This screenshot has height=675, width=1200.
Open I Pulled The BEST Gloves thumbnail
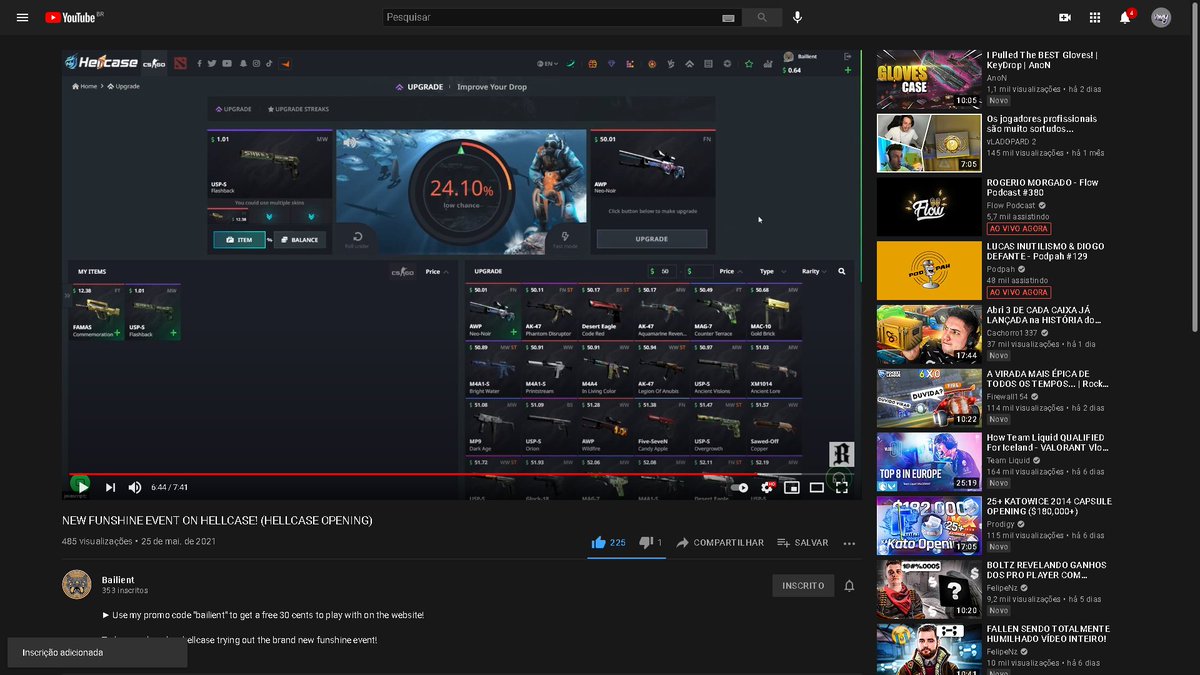tap(929, 79)
